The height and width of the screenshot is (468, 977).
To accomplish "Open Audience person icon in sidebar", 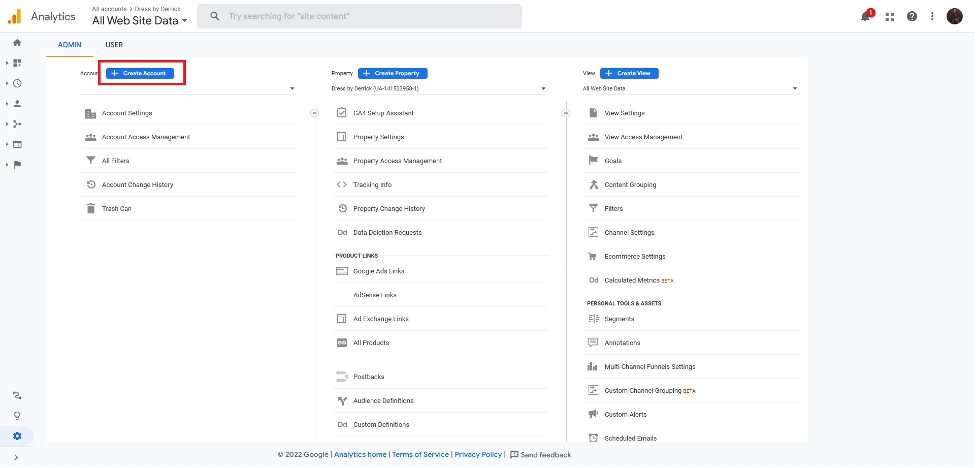I will [x=17, y=103].
